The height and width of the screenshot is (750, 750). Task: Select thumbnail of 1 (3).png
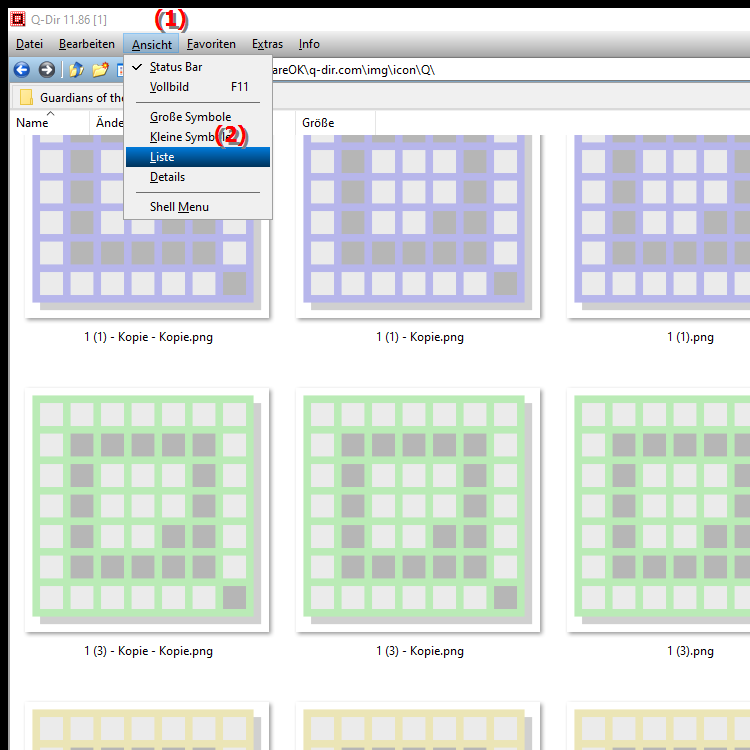pos(659,510)
